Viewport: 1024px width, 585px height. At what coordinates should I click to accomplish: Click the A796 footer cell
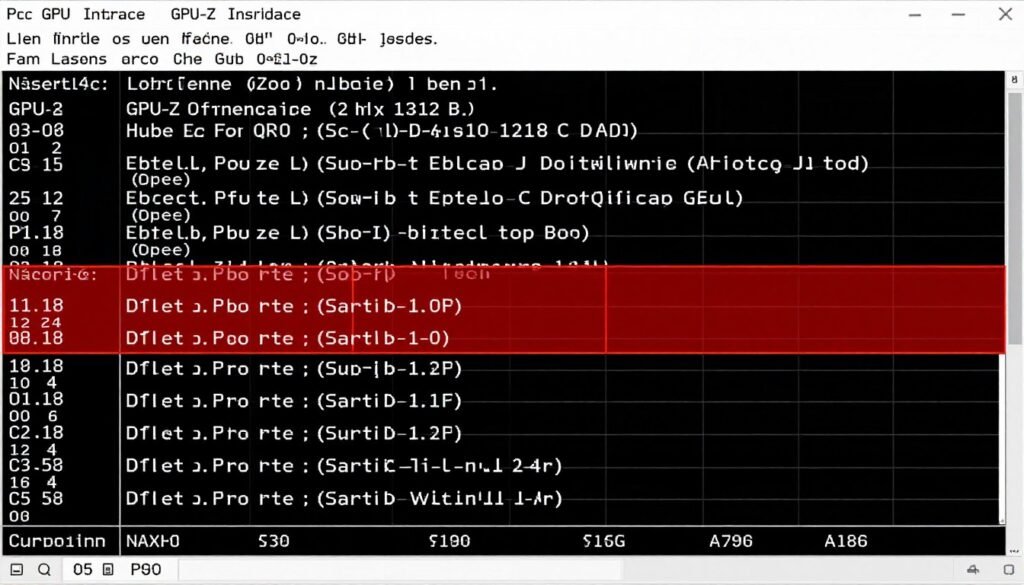coord(731,541)
